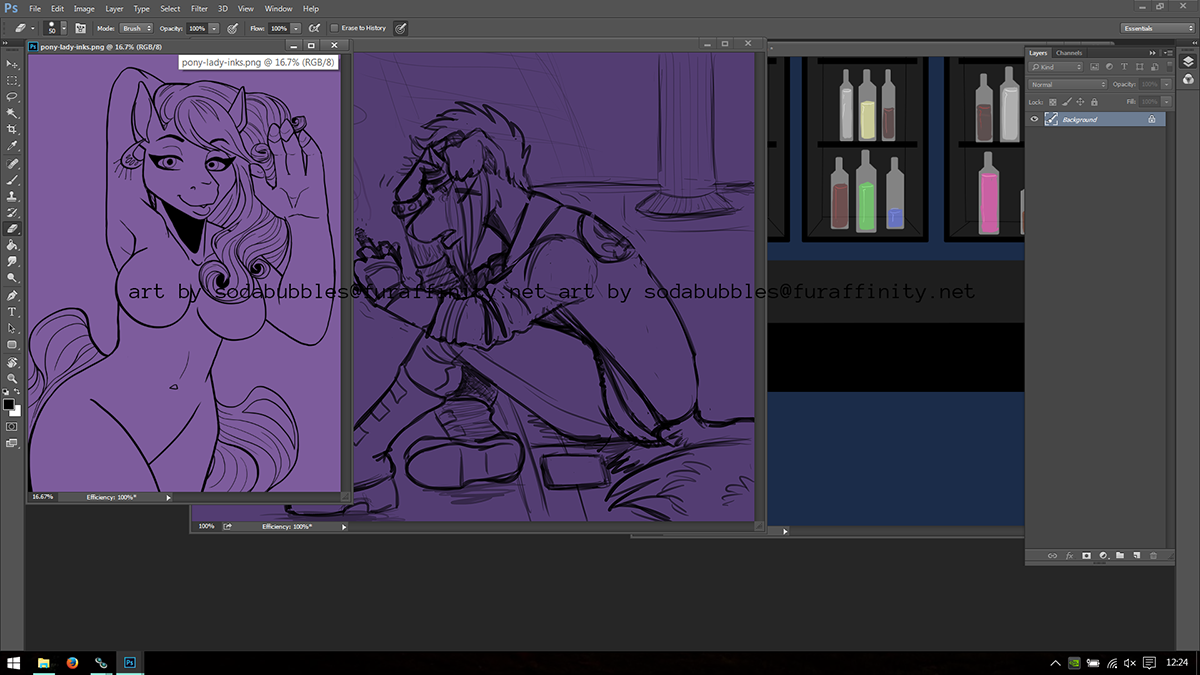The image size is (1200, 675).
Task: Pick the Eyedropper tool
Action: click(12, 146)
